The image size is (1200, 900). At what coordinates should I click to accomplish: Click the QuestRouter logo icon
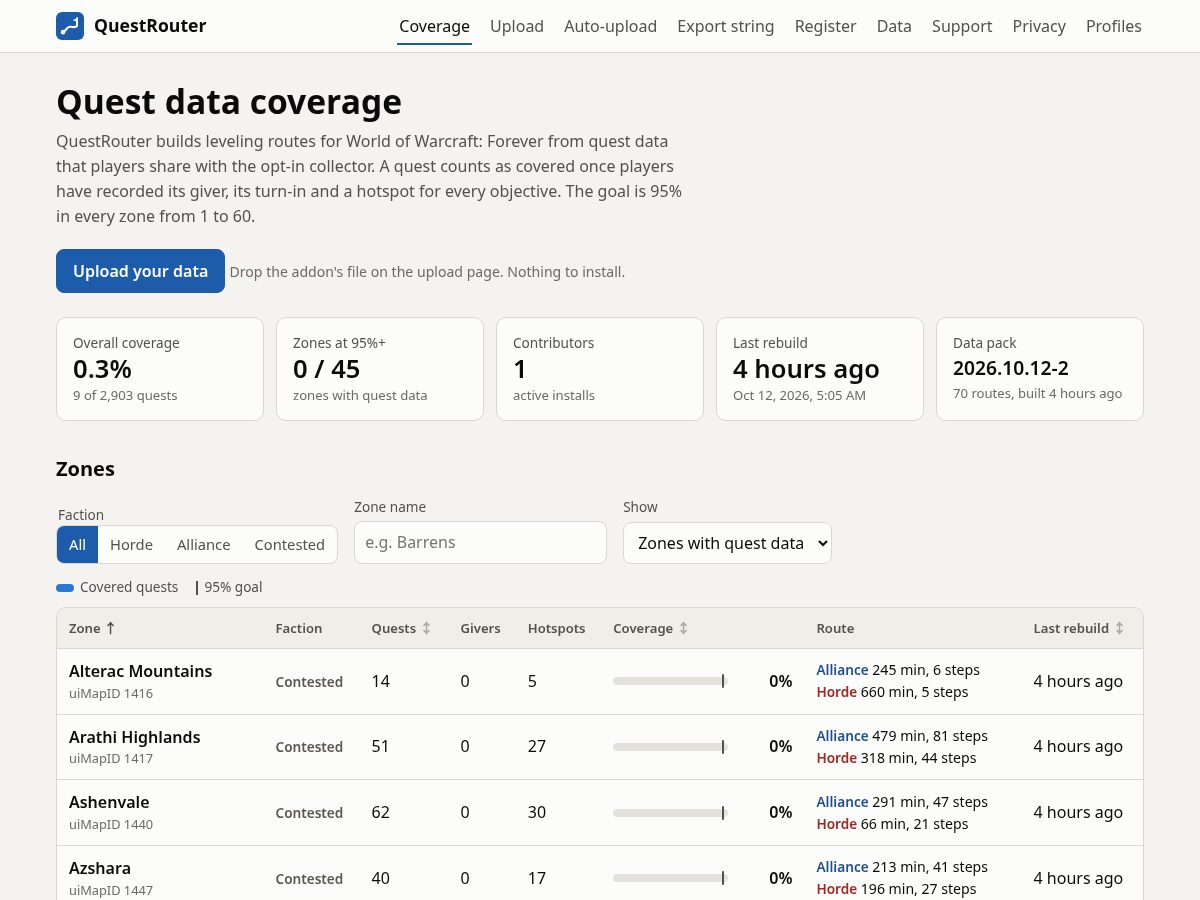point(70,26)
